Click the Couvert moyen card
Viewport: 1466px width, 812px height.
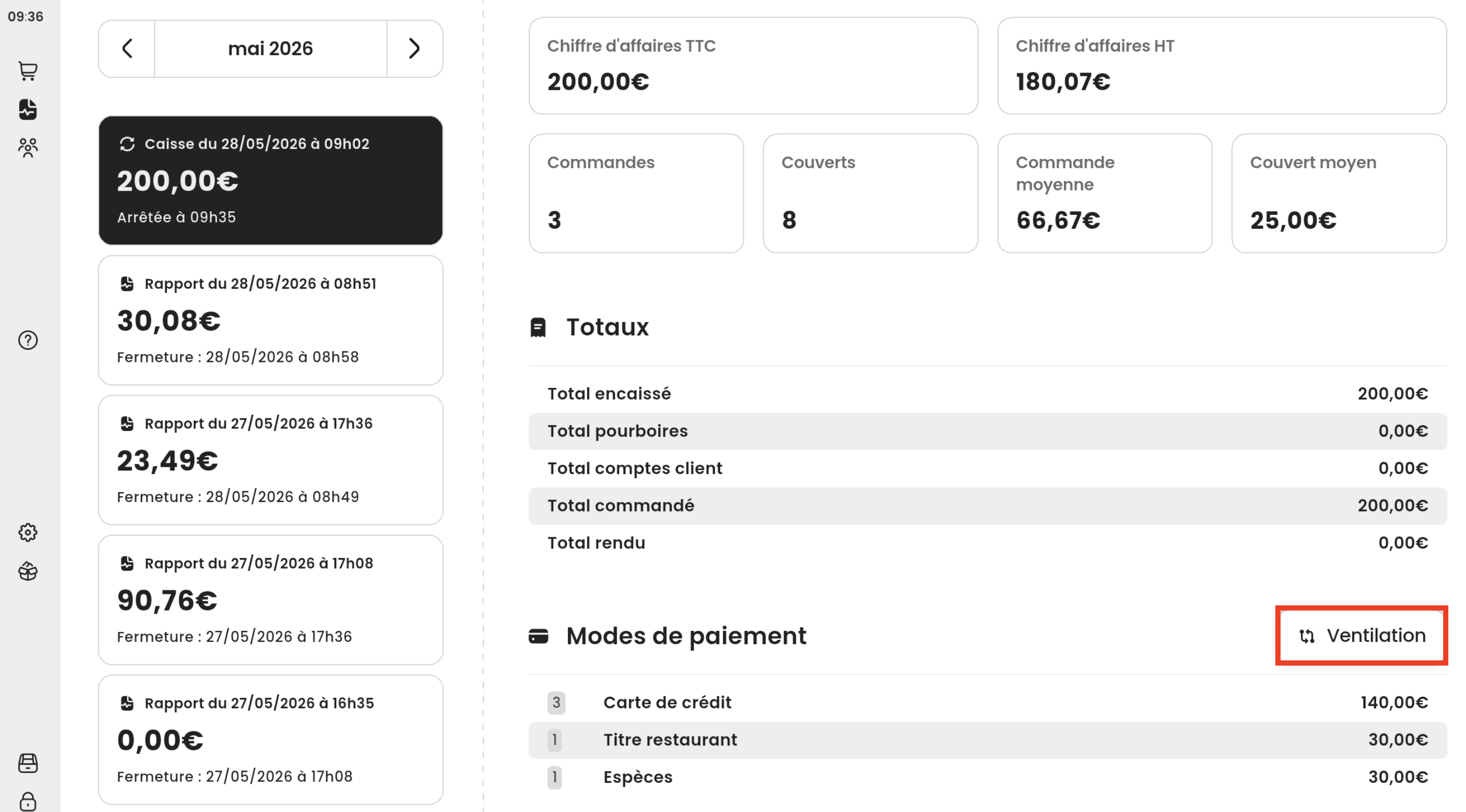pyautogui.click(x=1339, y=193)
